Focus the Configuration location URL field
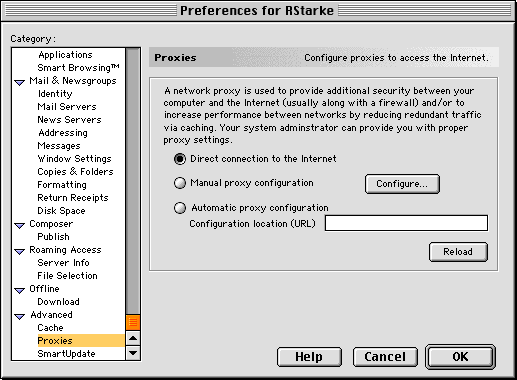The height and width of the screenshot is (380, 517). click(406, 223)
